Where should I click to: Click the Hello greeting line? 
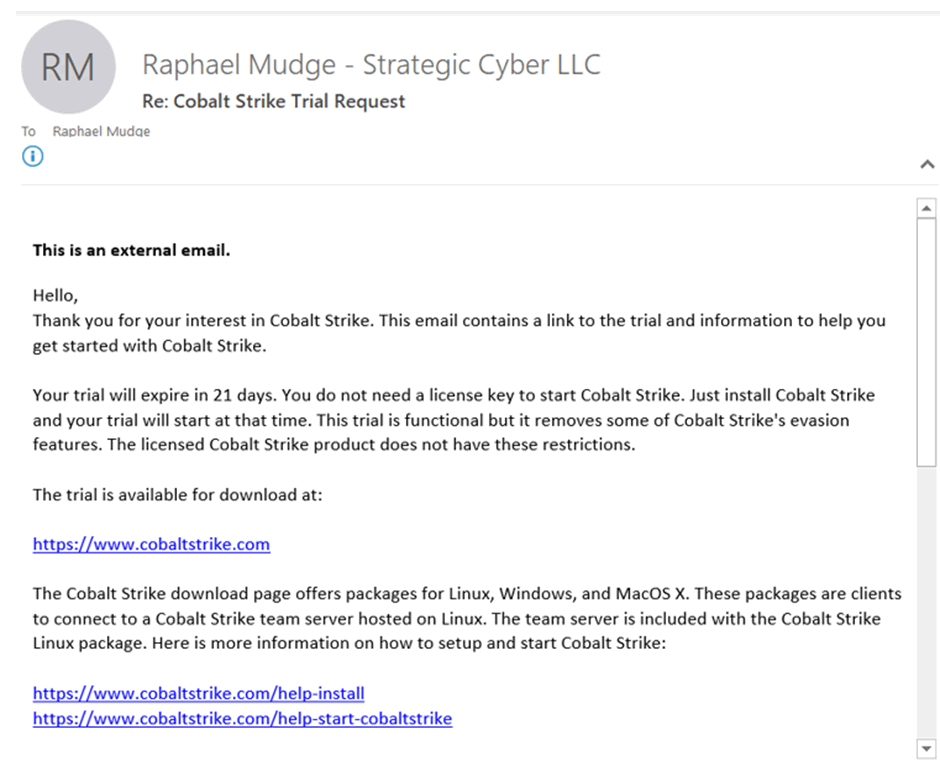click(55, 296)
